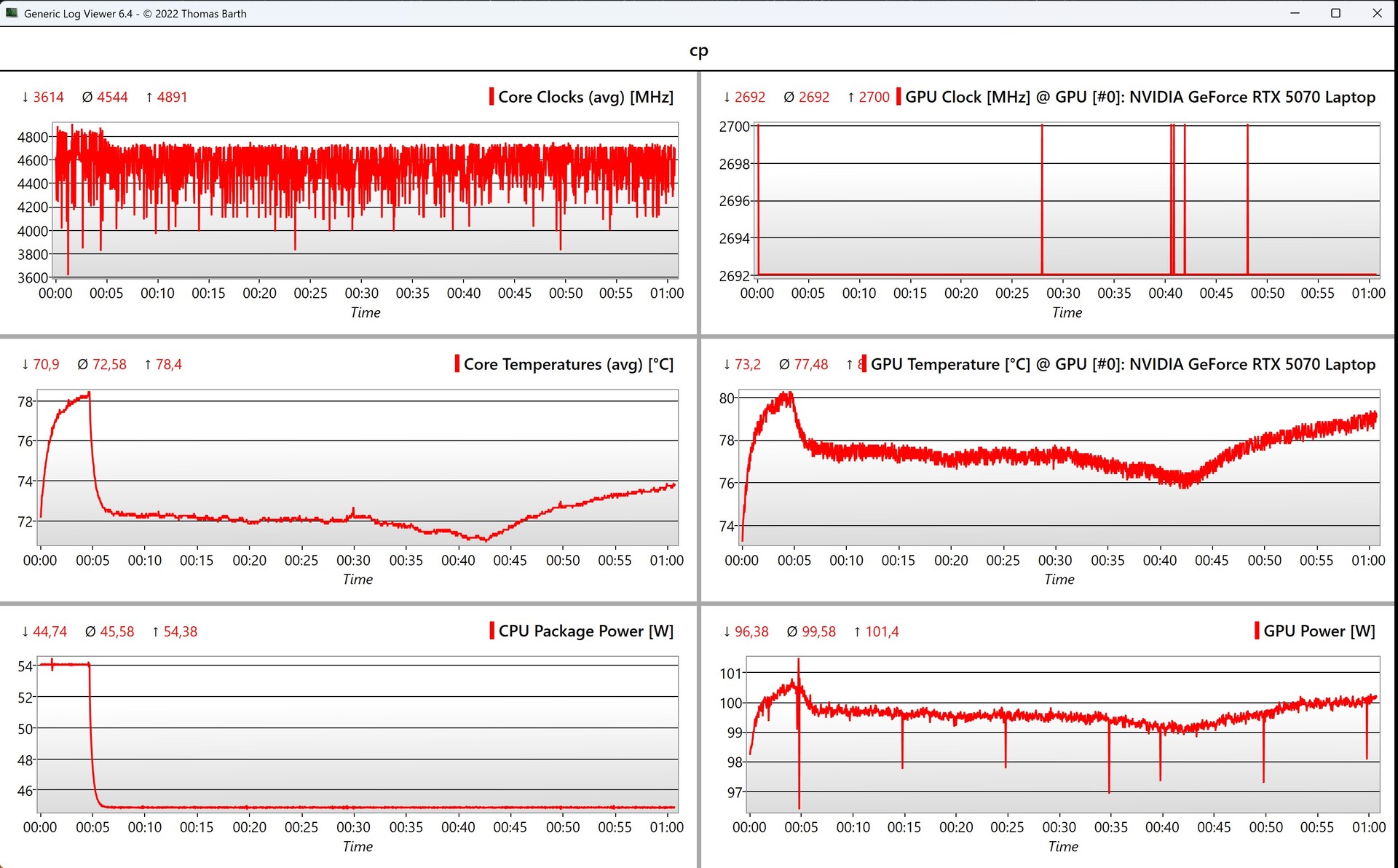Click the Core Clocks average value 4544

(112, 97)
